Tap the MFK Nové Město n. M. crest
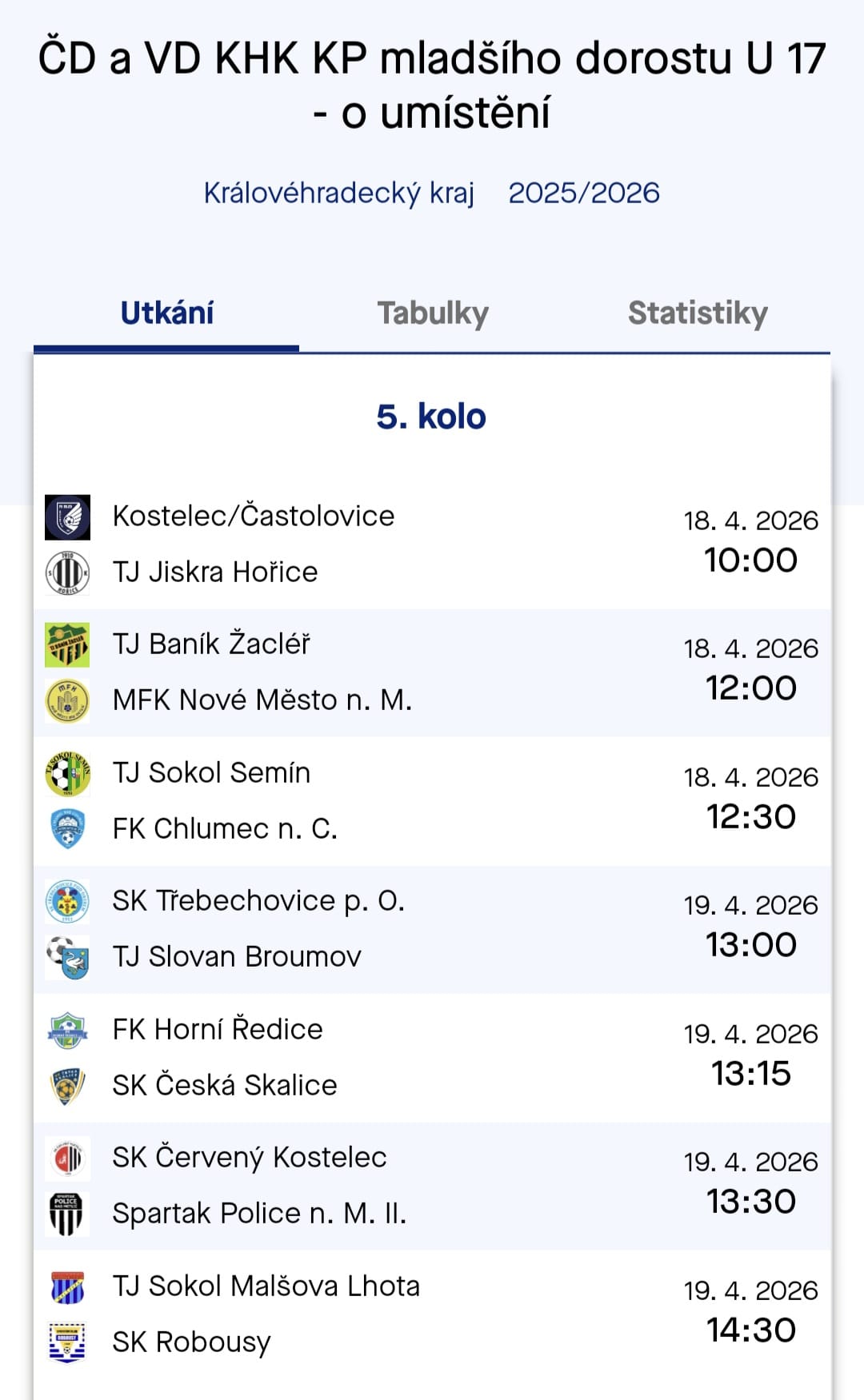The width and height of the screenshot is (864, 1400). click(x=67, y=700)
